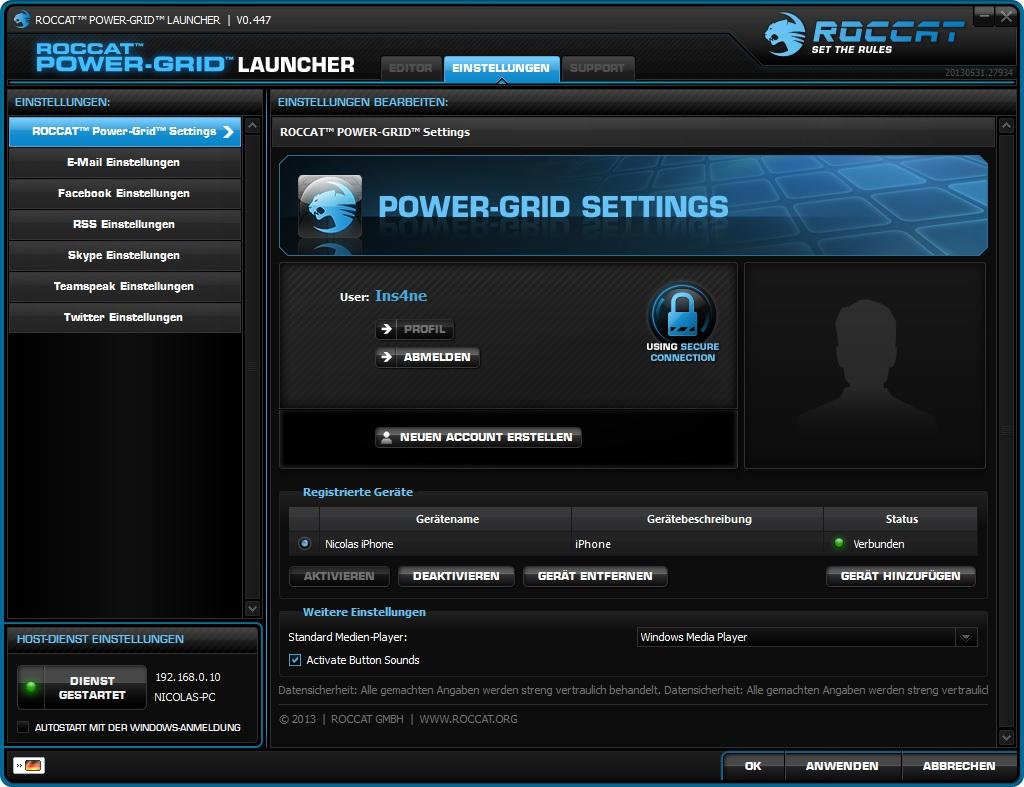Open the Support tab
The image size is (1024, 787).
coord(597,68)
